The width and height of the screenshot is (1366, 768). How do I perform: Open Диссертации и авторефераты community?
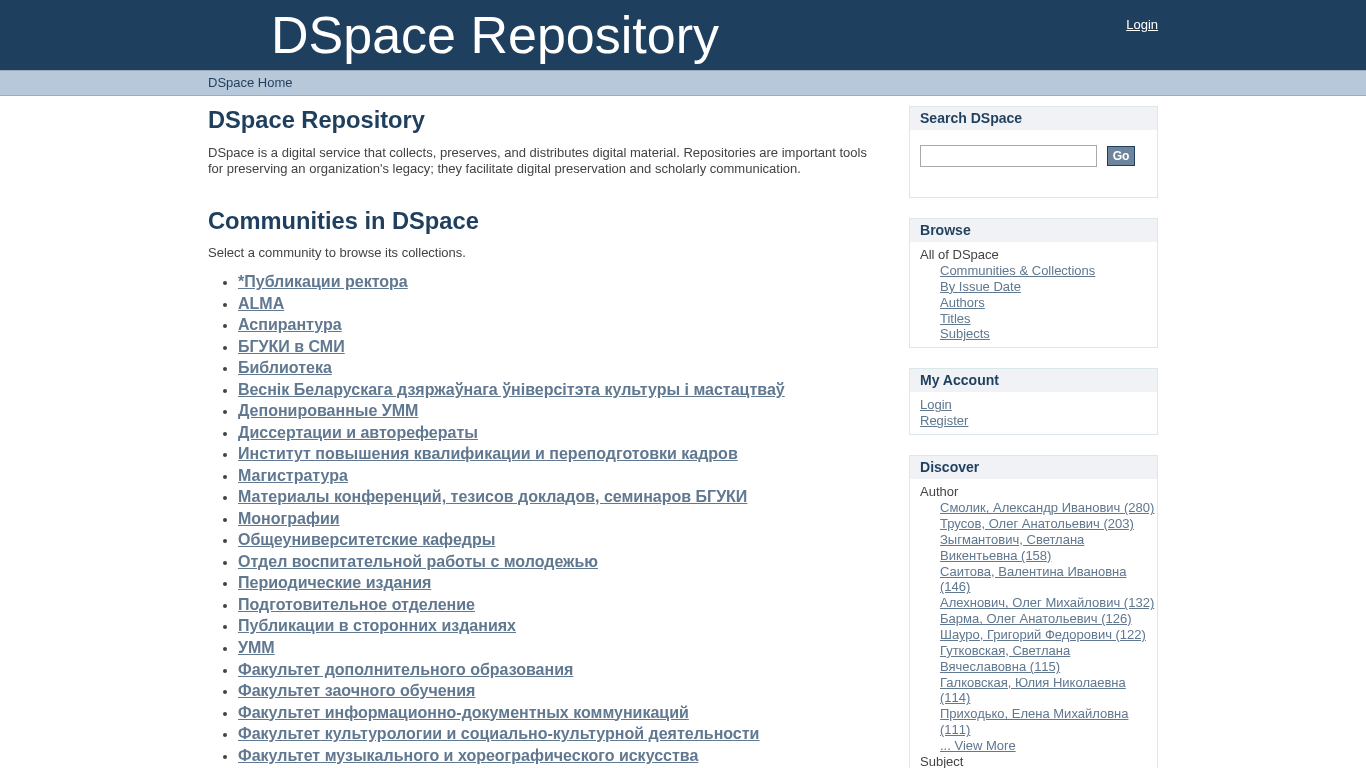tap(358, 433)
